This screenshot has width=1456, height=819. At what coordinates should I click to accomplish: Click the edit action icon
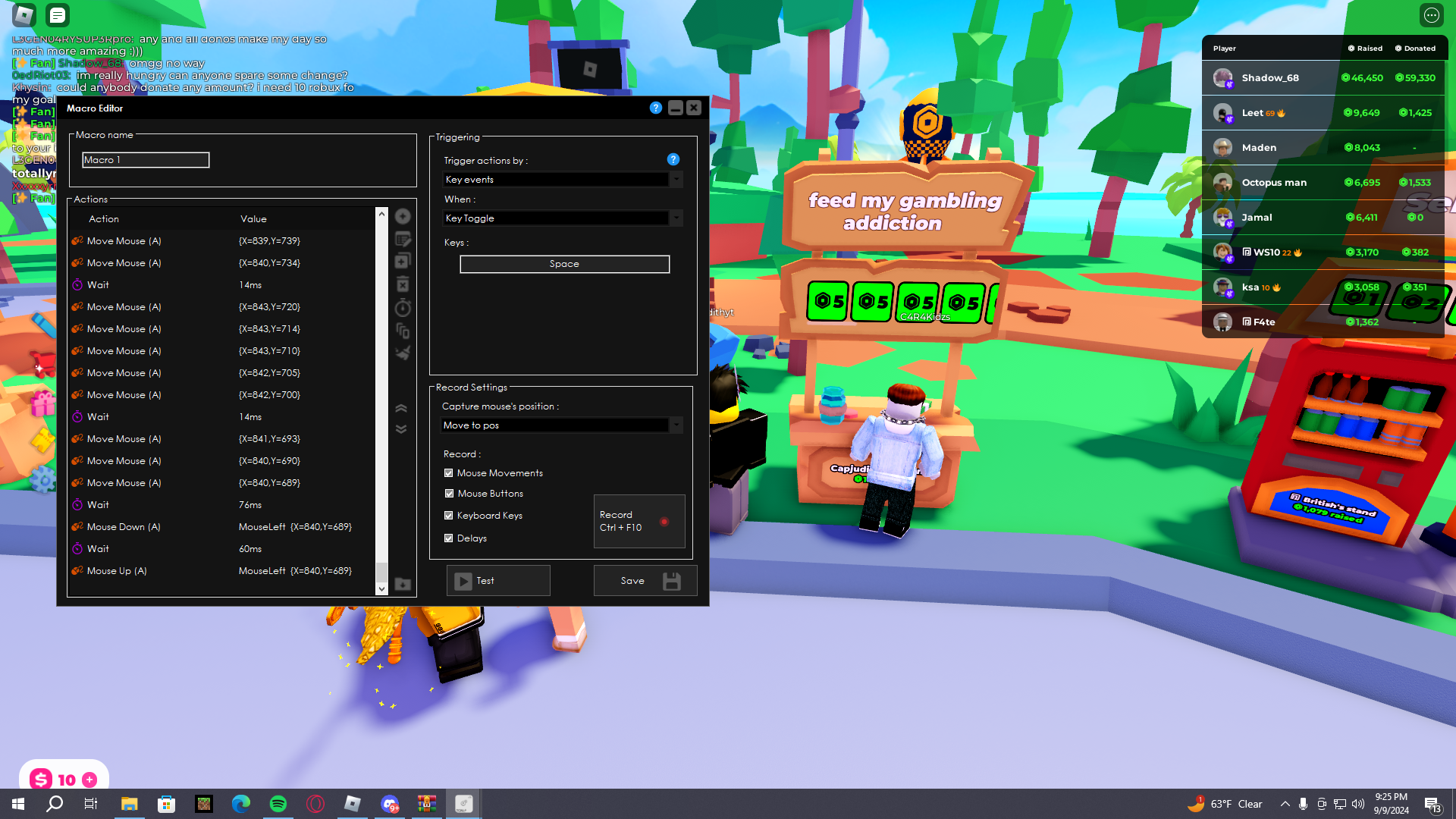(x=403, y=239)
